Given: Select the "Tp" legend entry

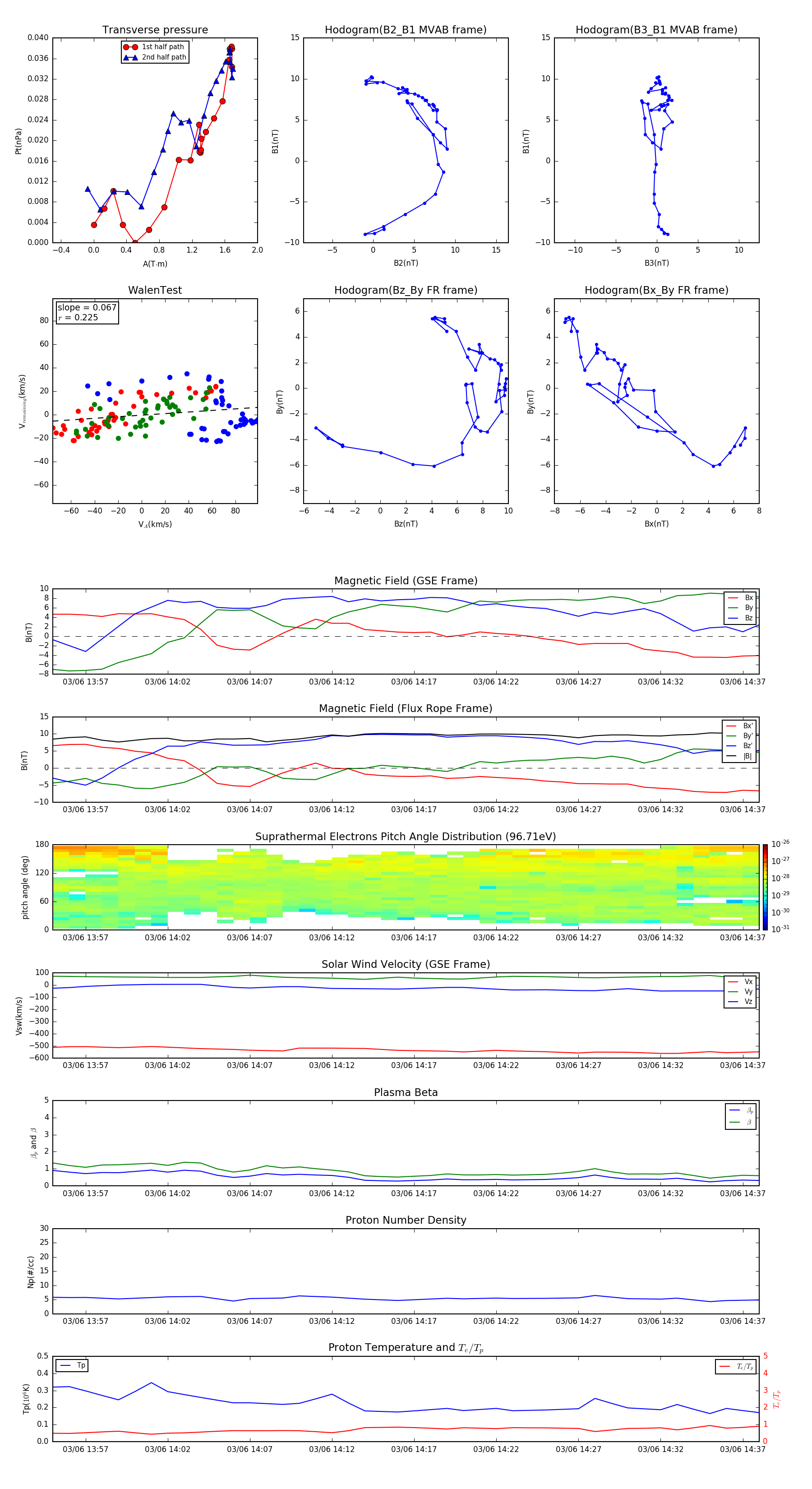Looking at the screenshot, I should 72,1365.
